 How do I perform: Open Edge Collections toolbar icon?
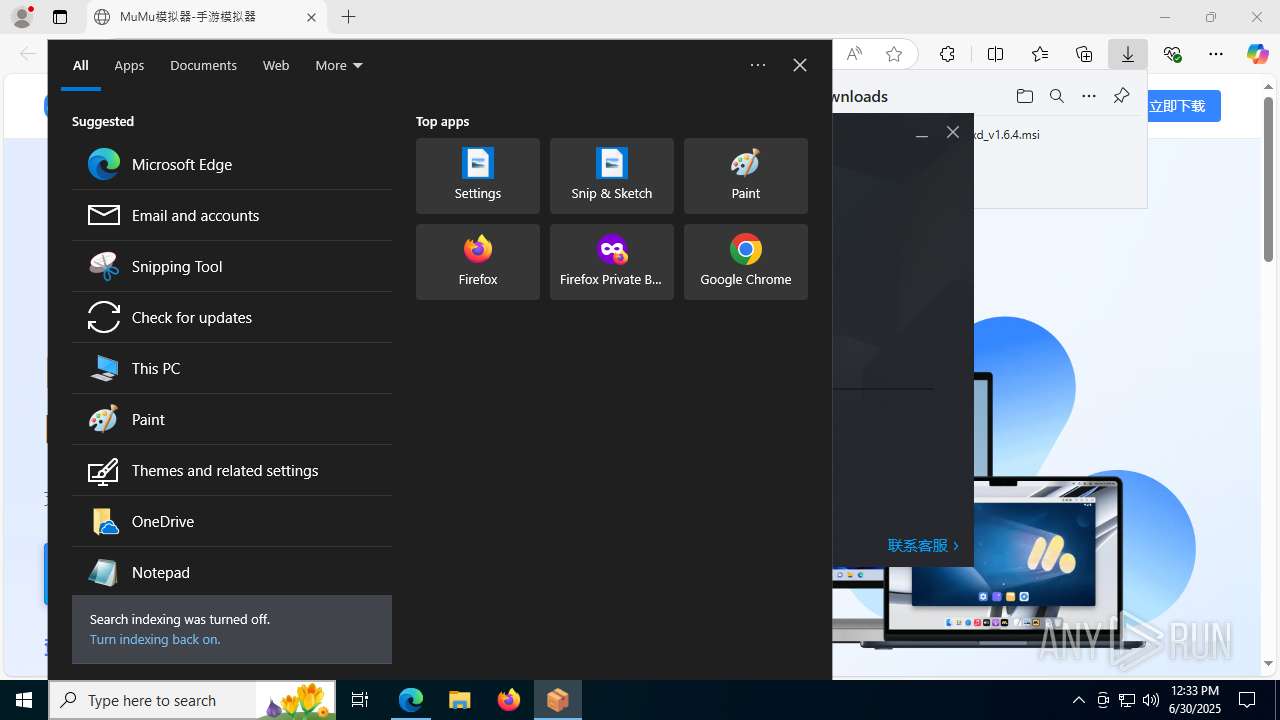(x=1084, y=54)
